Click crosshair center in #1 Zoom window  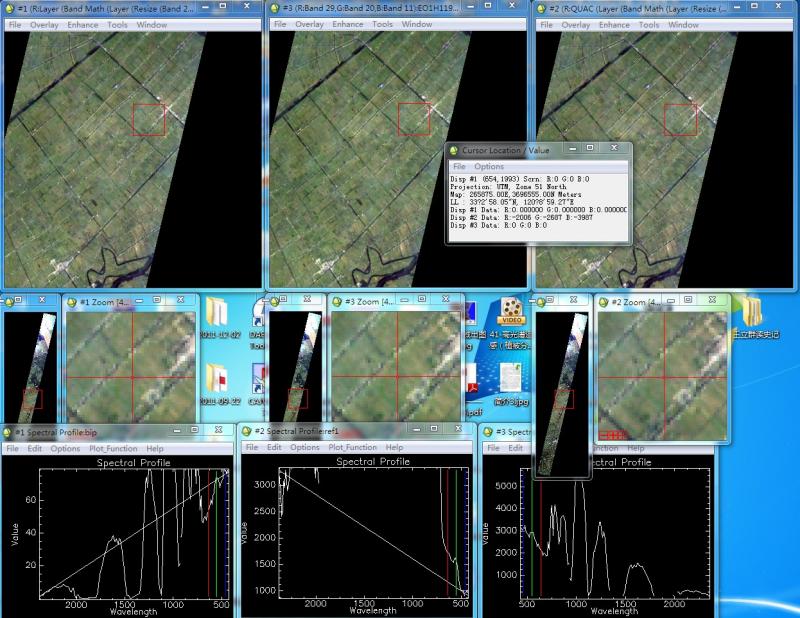[132, 378]
